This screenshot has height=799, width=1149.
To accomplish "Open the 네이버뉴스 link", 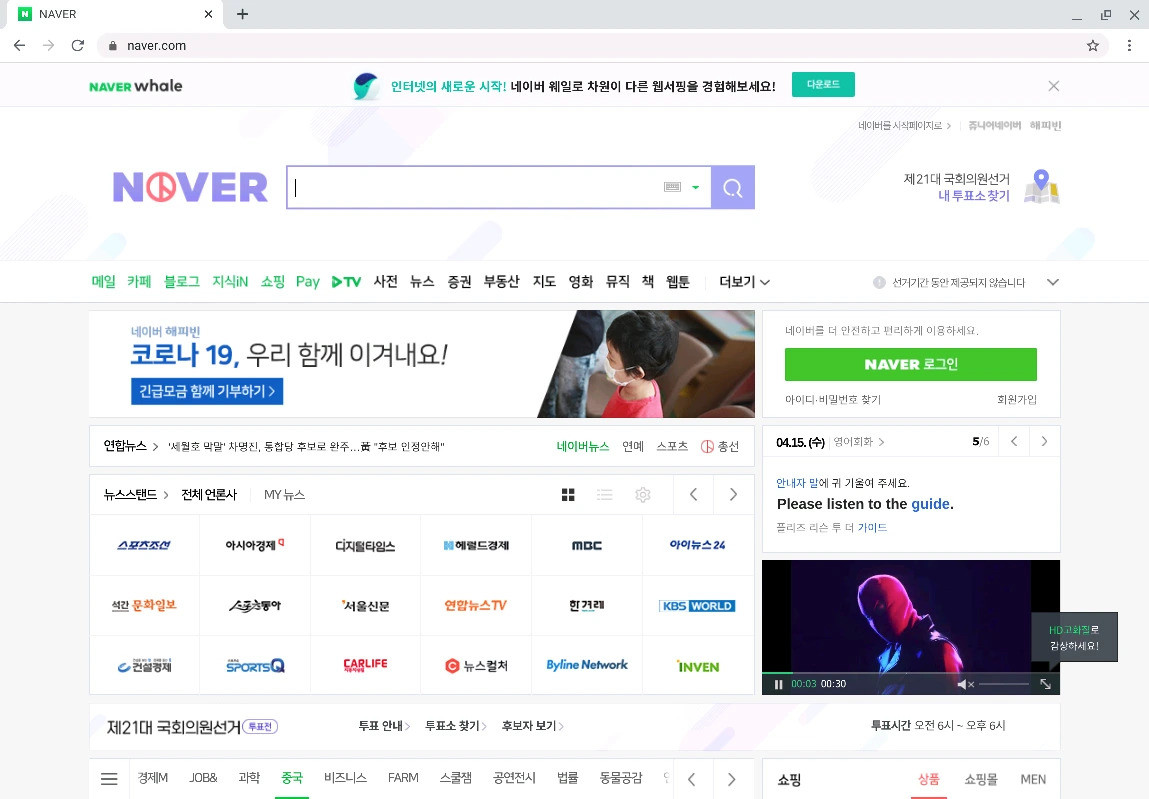I will (583, 446).
